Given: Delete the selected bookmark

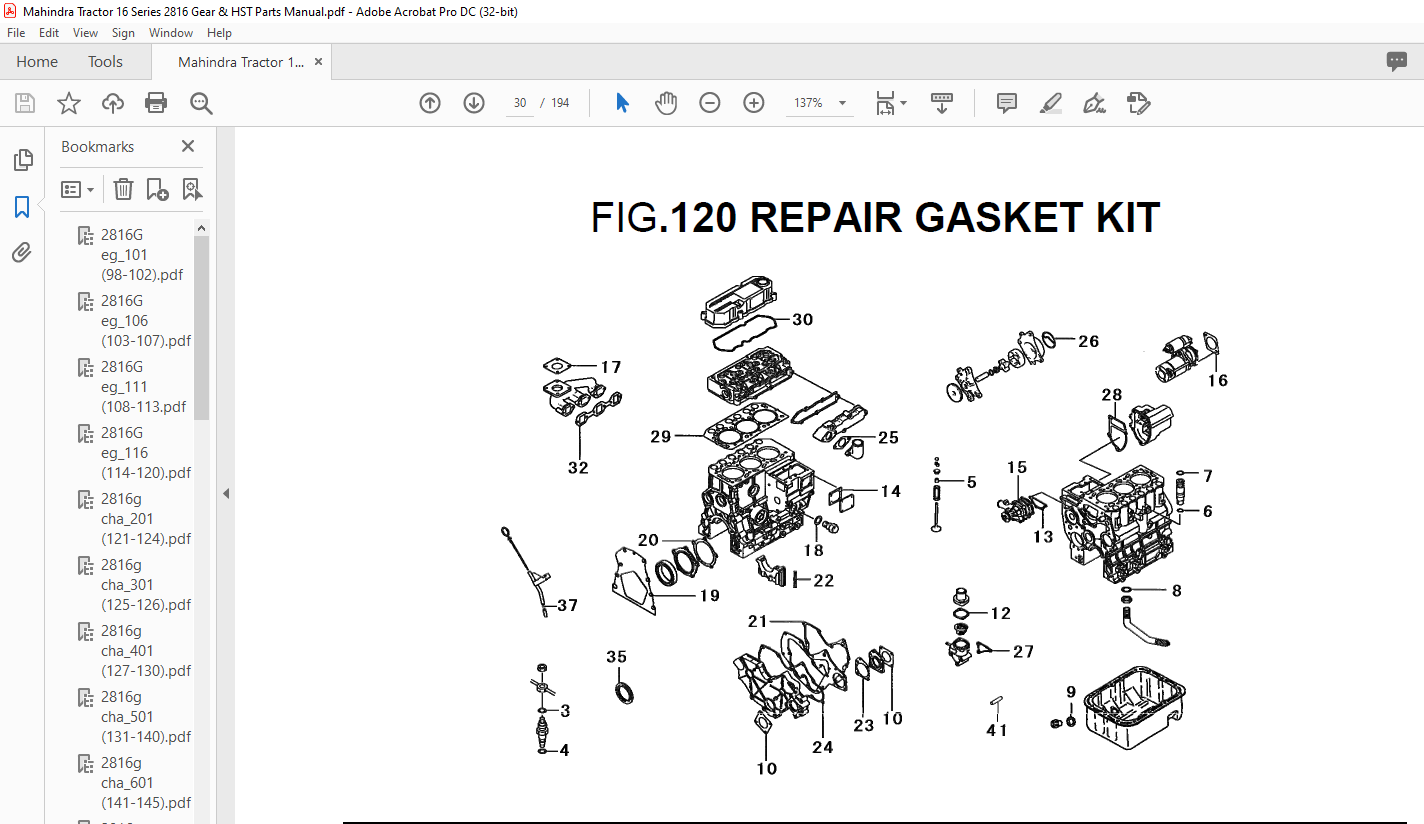Looking at the screenshot, I should [x=123, y=189].
